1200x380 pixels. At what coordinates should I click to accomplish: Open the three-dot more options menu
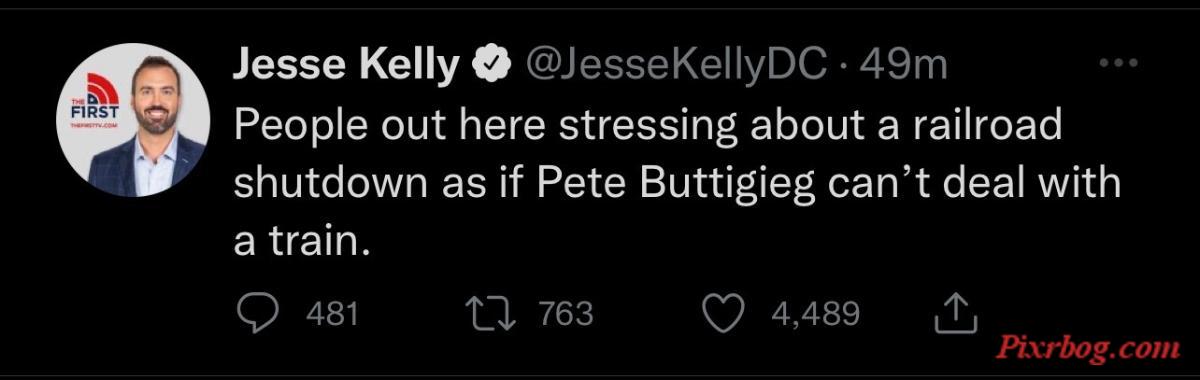coord(1118,64)
